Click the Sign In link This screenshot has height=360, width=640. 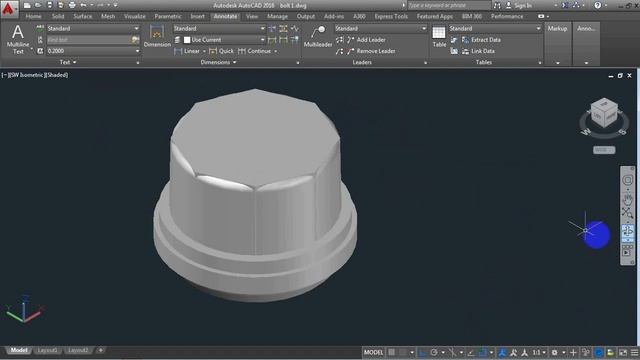(523, 5)
